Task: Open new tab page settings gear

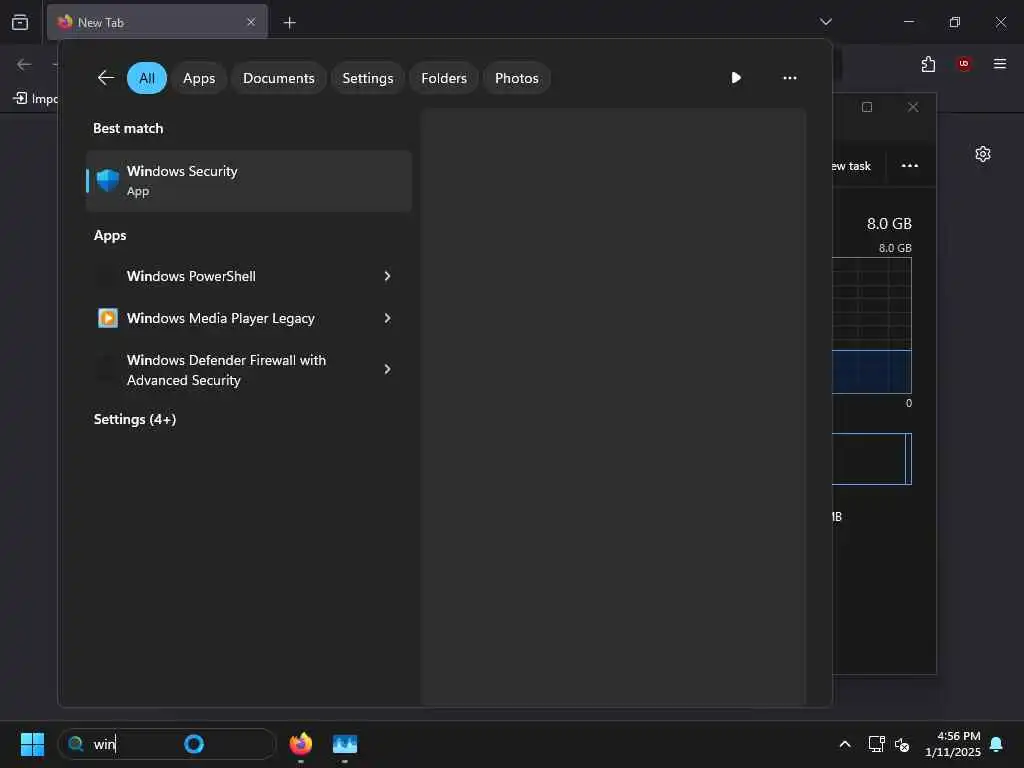Action: click(982, 154)
